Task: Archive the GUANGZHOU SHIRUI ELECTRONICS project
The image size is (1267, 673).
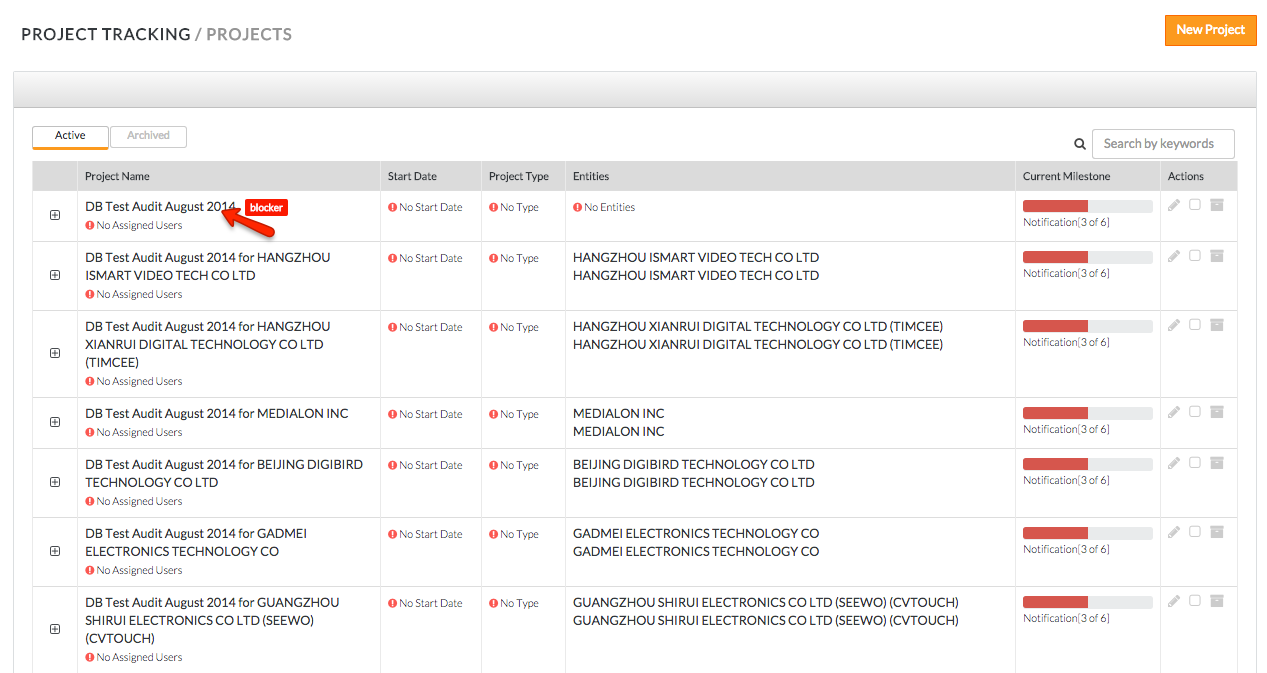Action: click(x=1217, y=601)
